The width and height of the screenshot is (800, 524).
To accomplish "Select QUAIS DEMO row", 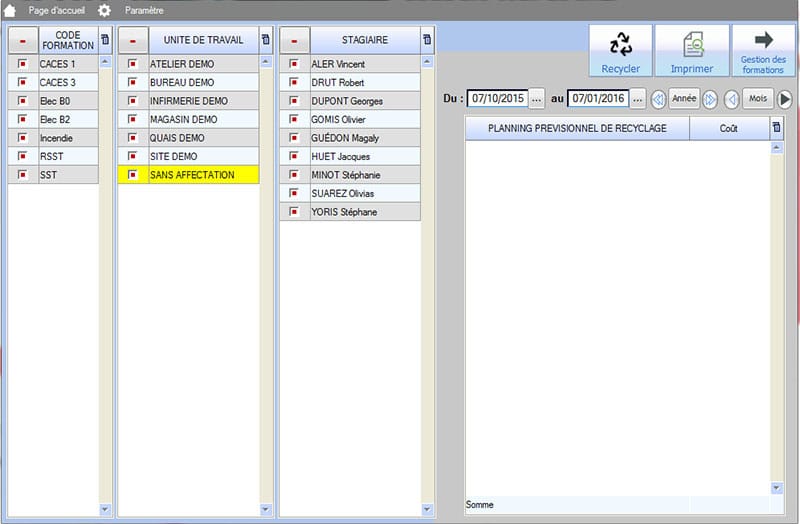I will (x=189, y=138).
